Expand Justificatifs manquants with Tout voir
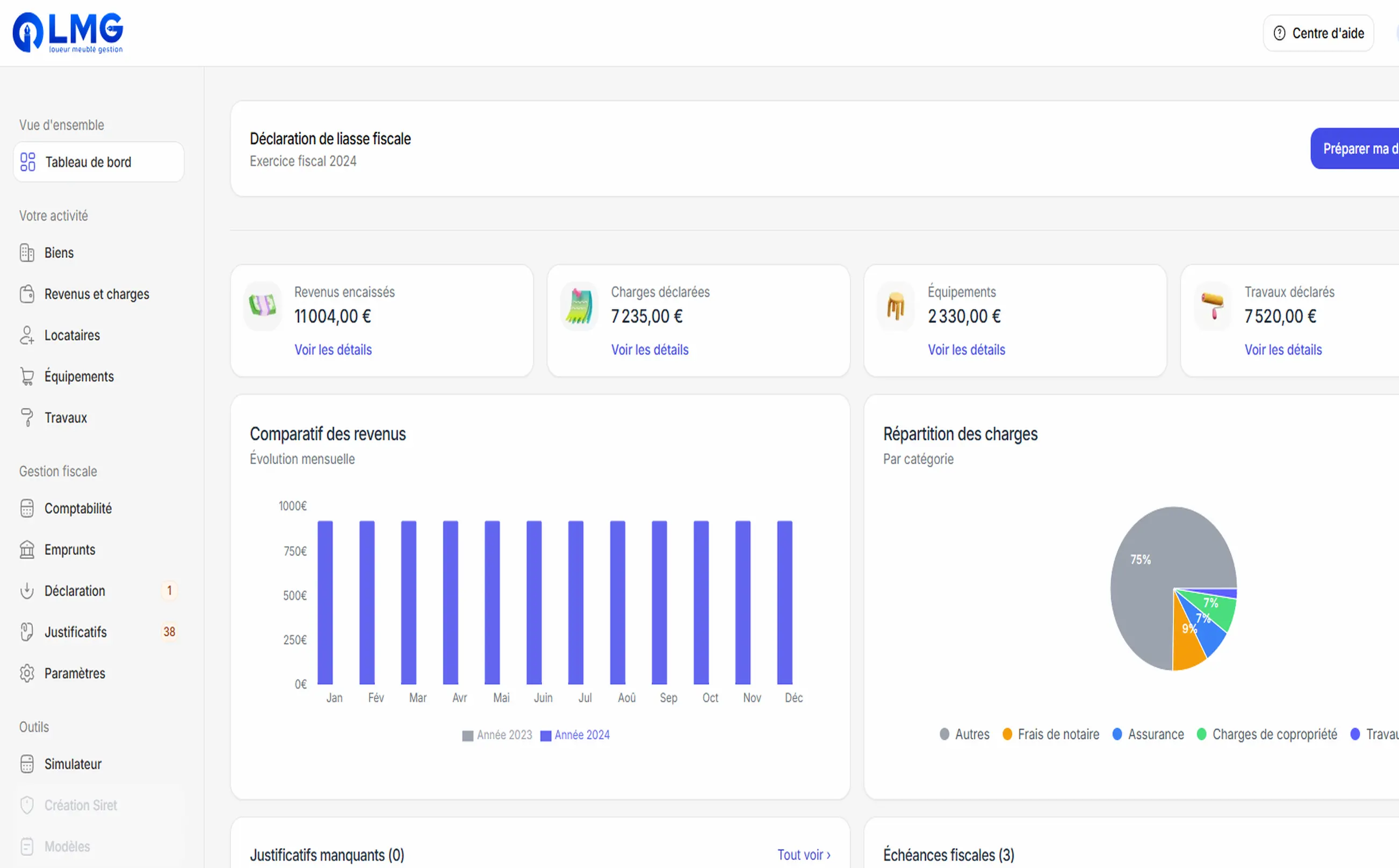1399x868 pixels. (804, 854)
